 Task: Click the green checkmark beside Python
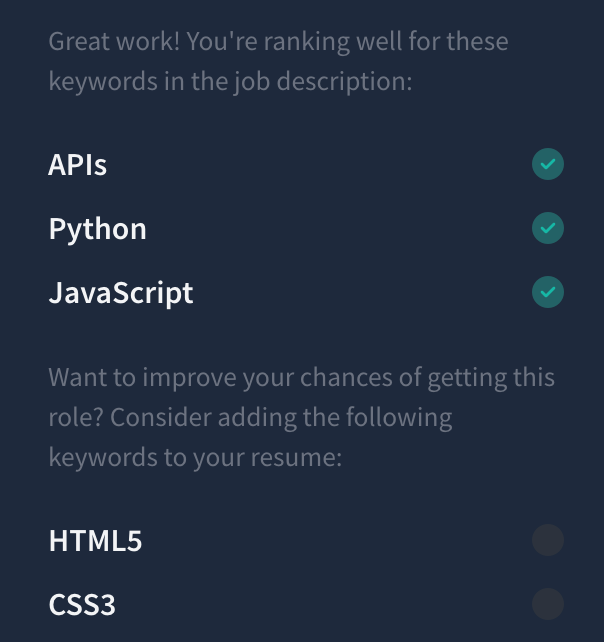[x=547, y=228]
